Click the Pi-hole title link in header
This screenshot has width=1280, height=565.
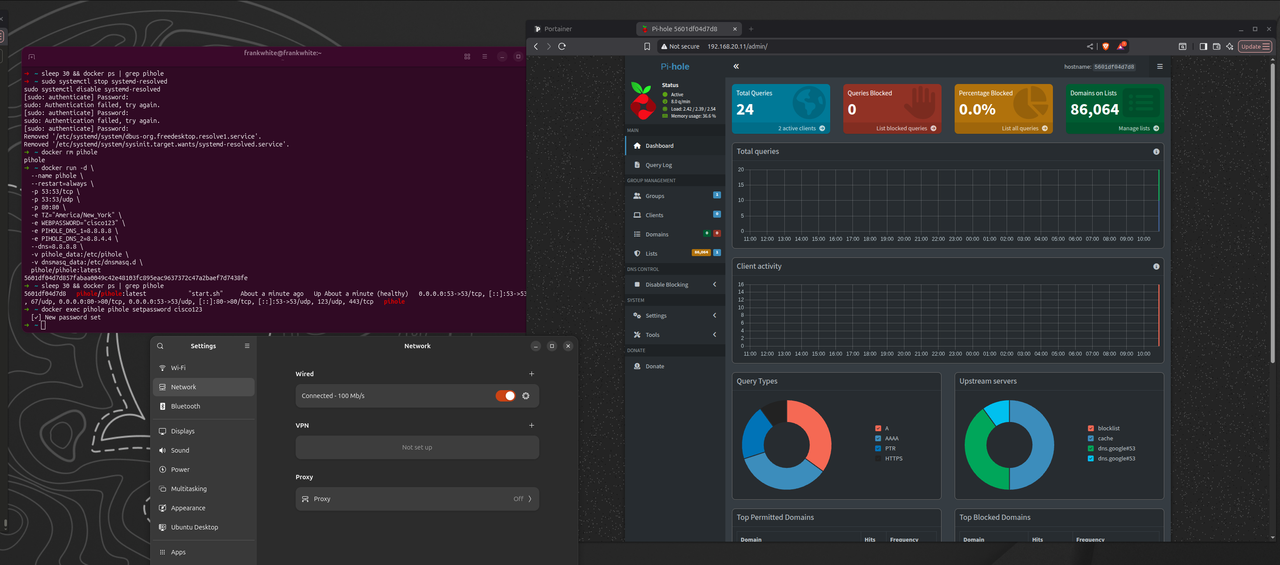point(675,66)
